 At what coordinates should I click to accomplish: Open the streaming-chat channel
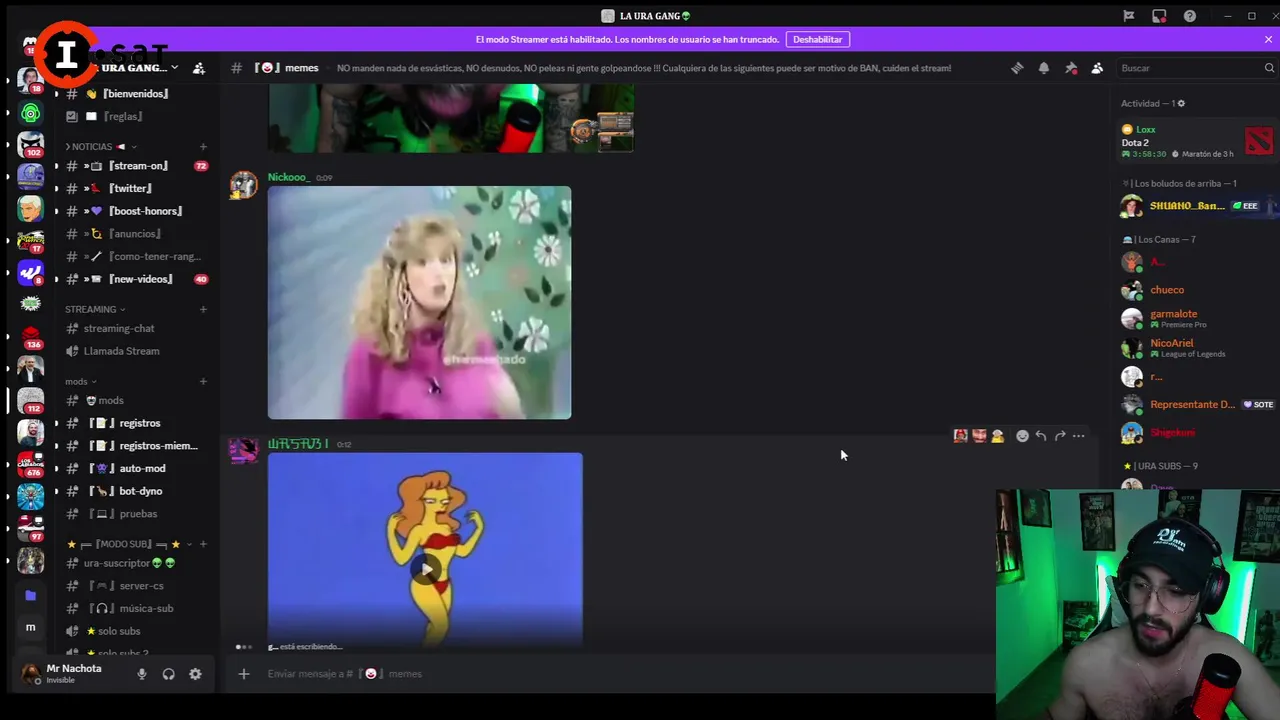point(135,328)
